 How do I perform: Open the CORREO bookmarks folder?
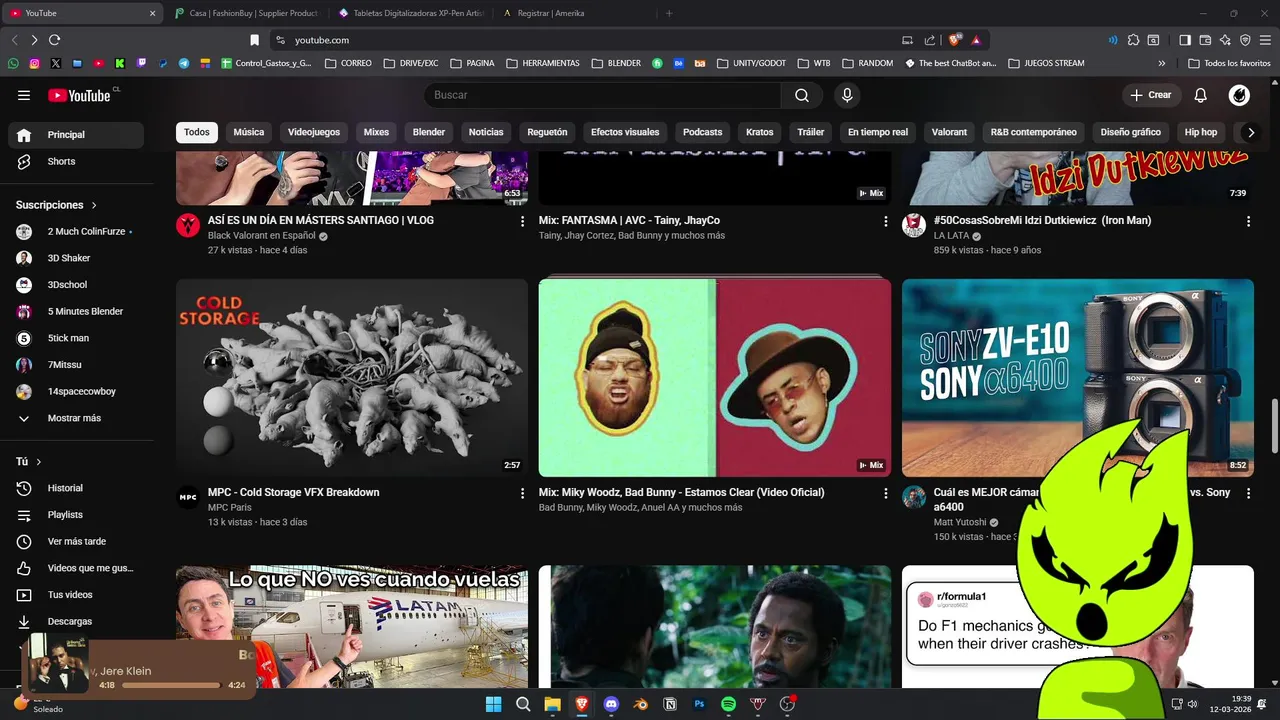348,63
